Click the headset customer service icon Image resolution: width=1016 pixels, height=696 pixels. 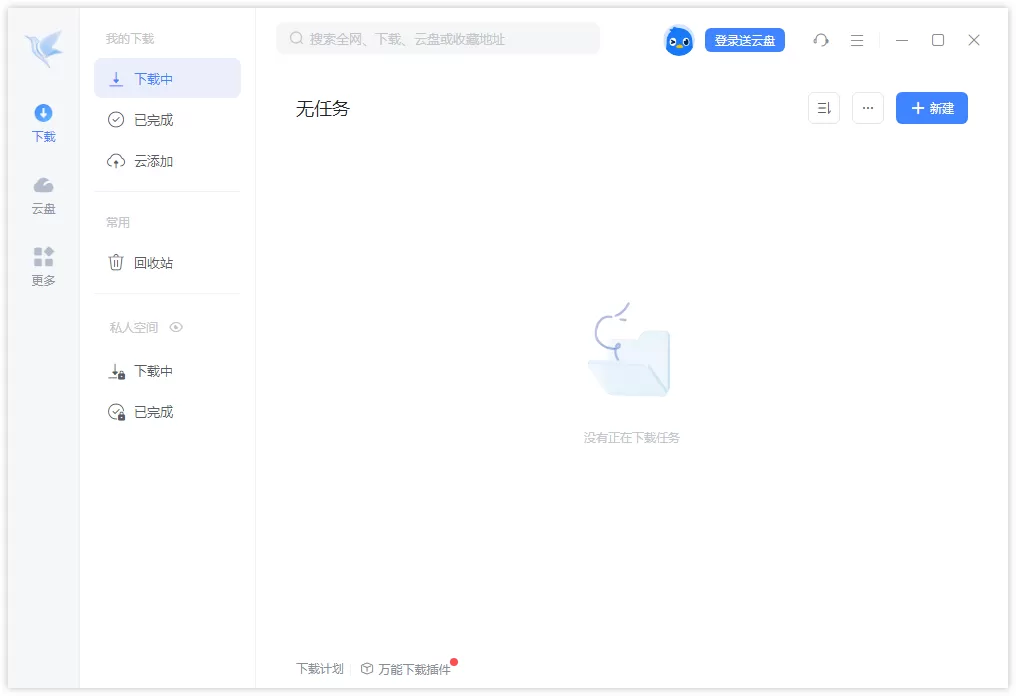821,40
